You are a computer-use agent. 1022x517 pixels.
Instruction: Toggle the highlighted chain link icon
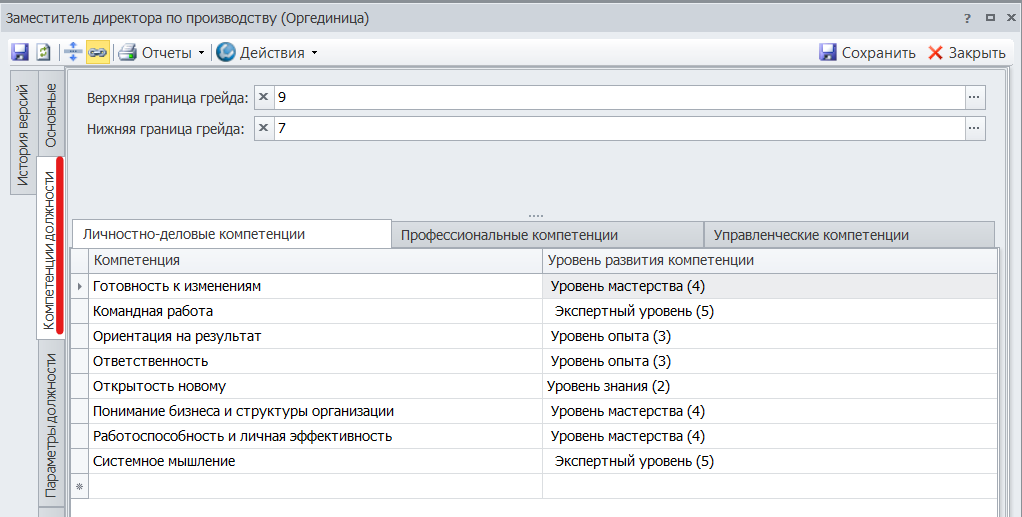click(x=97, y=52)
